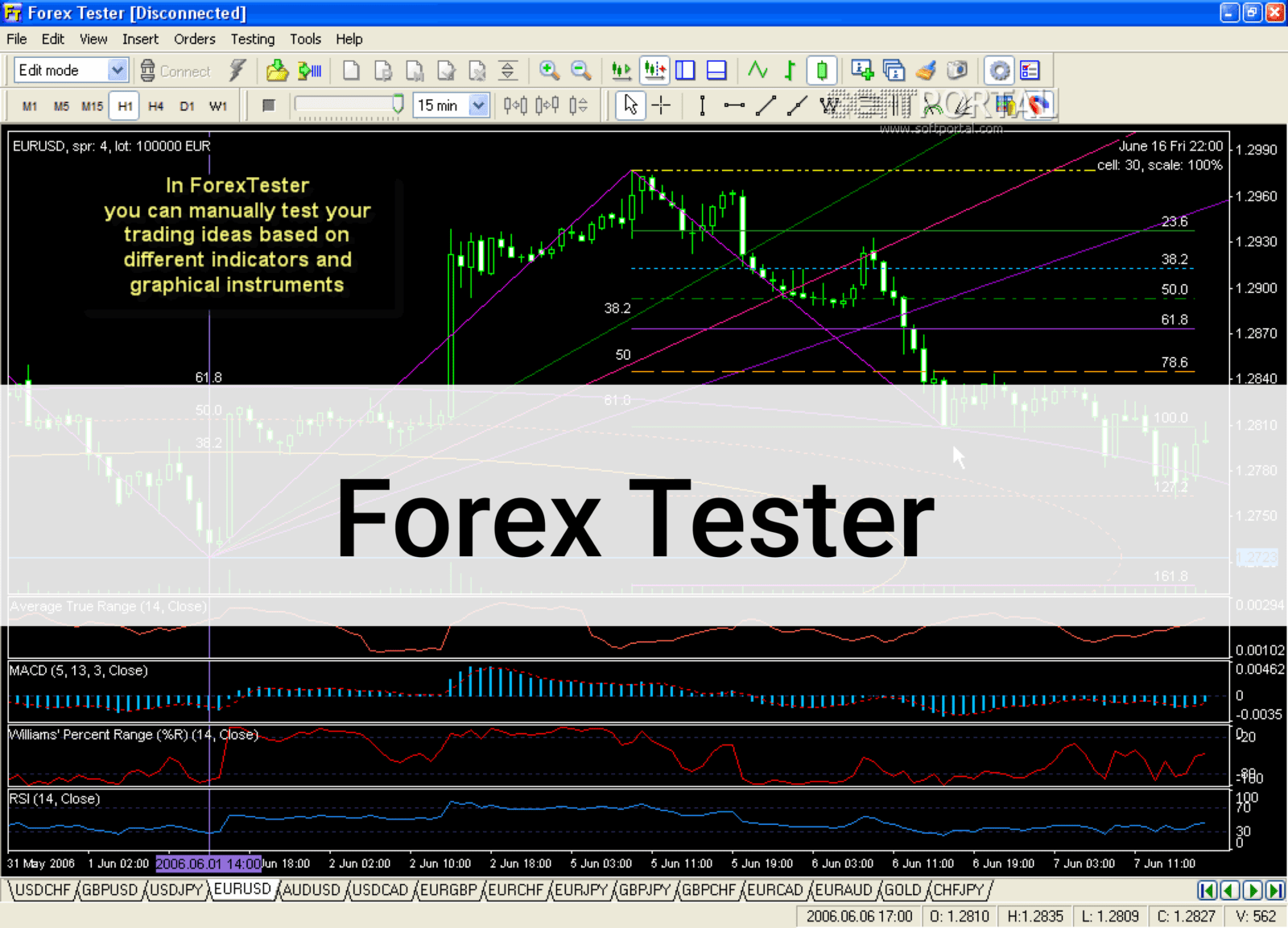Select the ray line tool
Screen dimensions: 1288x928
[797, 105]
